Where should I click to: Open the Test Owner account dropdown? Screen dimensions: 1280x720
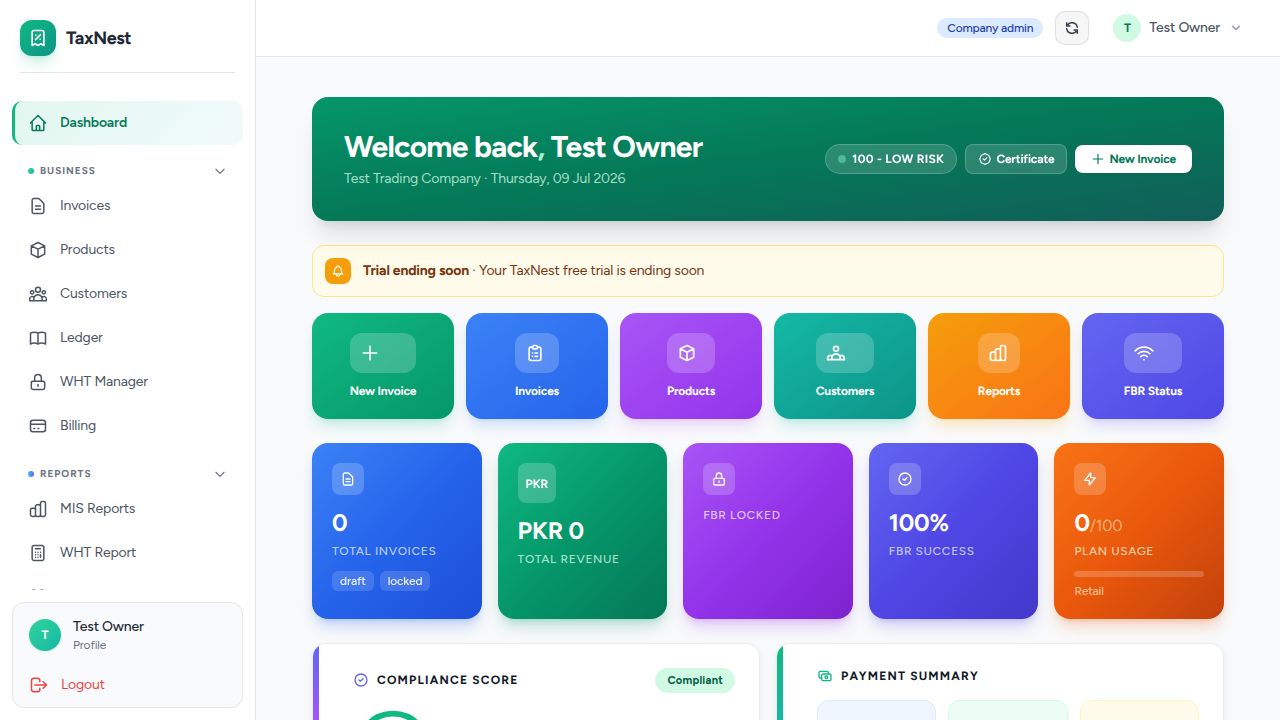[x=1177, y=28]
